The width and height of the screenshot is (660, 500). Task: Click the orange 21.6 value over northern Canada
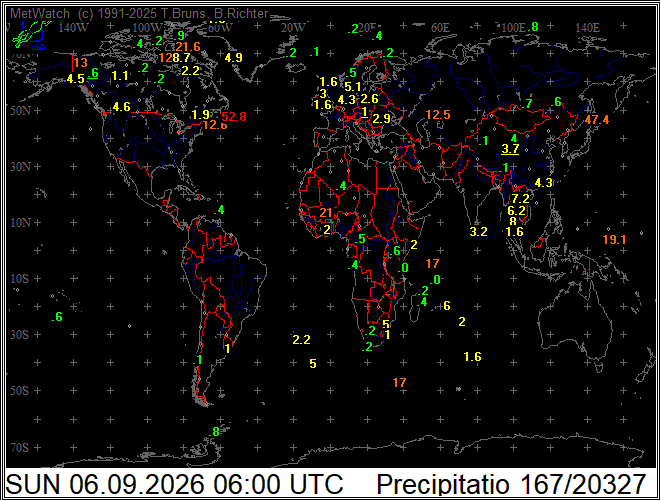[x=188, y=47]
